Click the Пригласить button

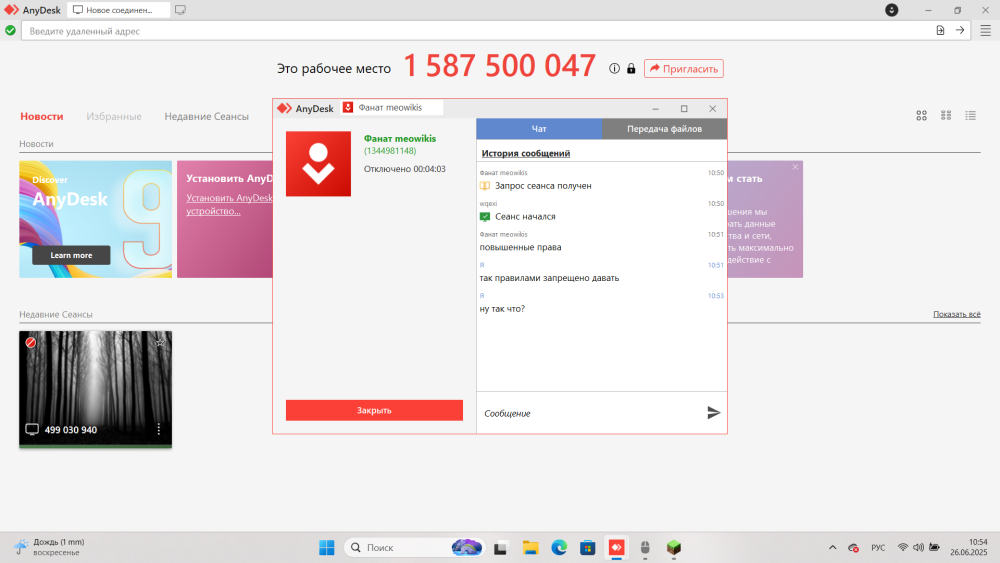(x=684, y=68)
